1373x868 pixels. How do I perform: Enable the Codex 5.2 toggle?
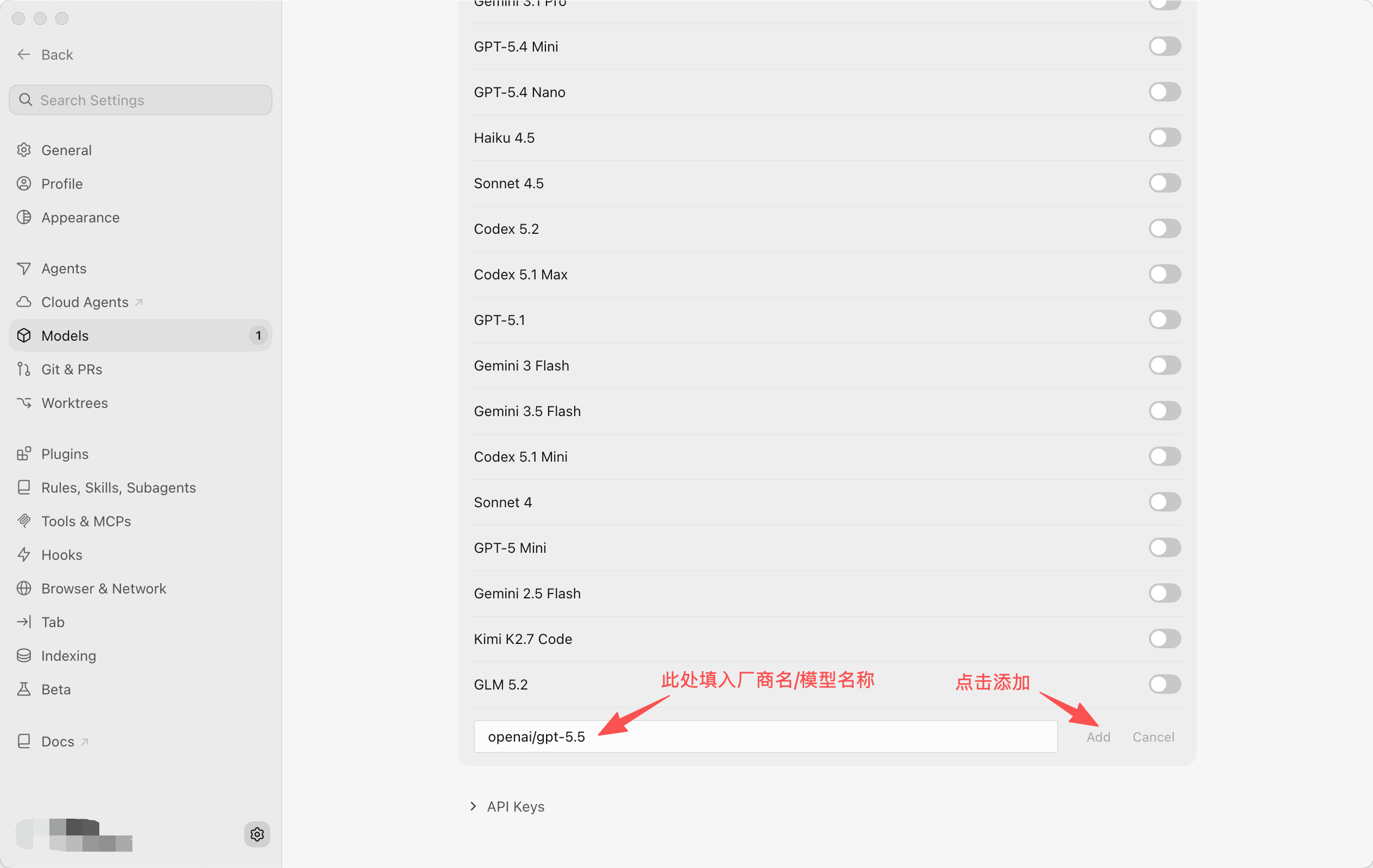tap(1164, 228)
